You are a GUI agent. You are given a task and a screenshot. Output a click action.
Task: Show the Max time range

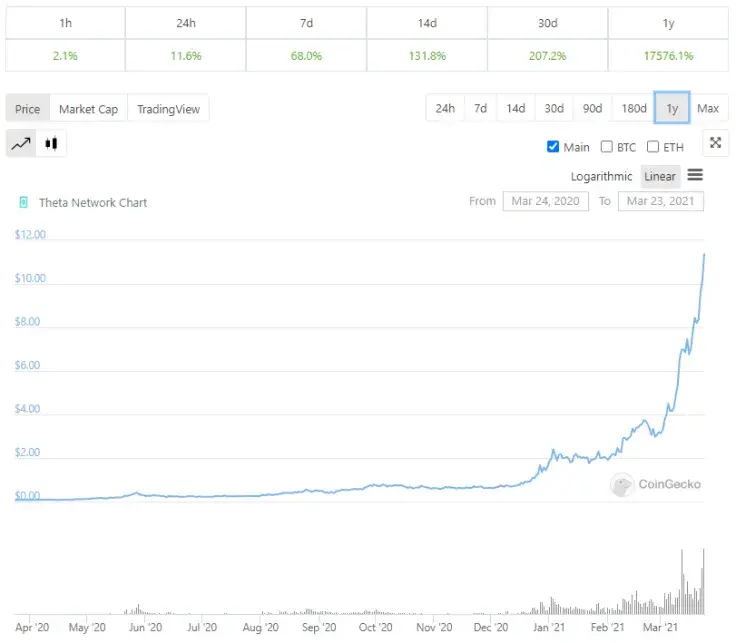(x=708, y=108)
